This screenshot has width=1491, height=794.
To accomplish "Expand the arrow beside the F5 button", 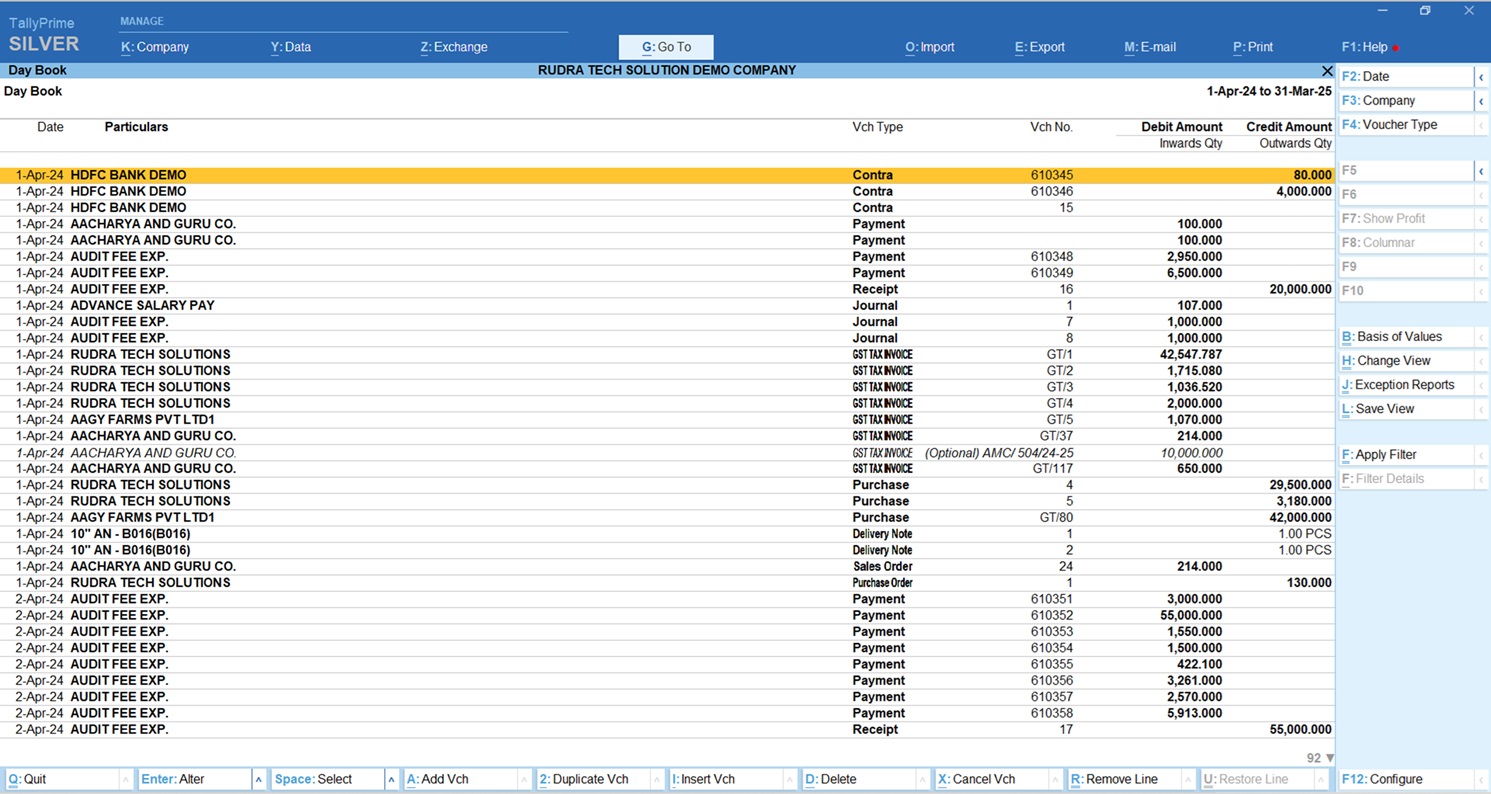I will click(1481, 171).
